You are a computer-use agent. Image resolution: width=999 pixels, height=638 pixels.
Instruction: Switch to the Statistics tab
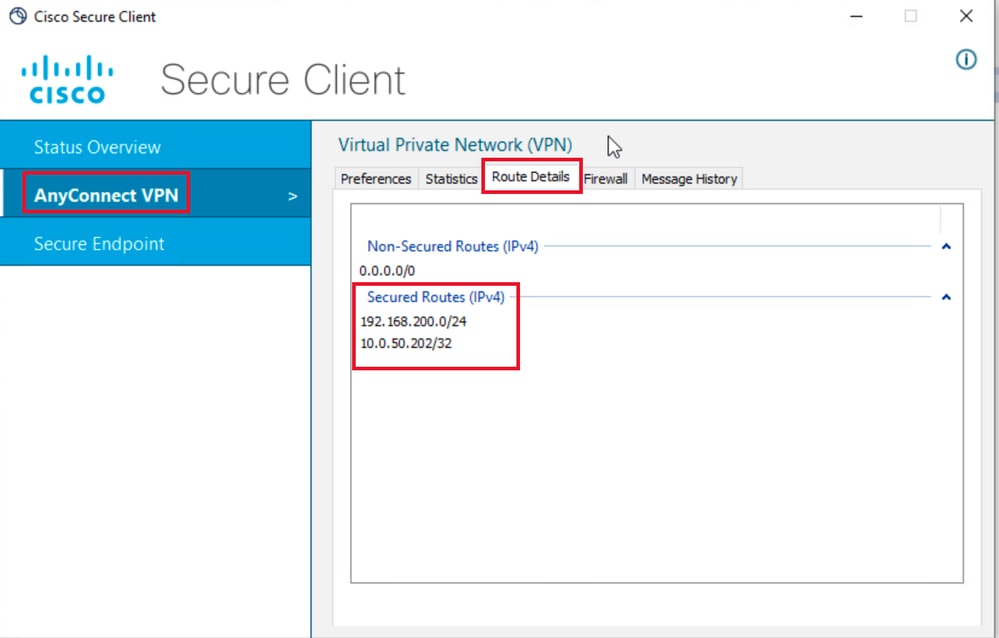pos(450,178)
